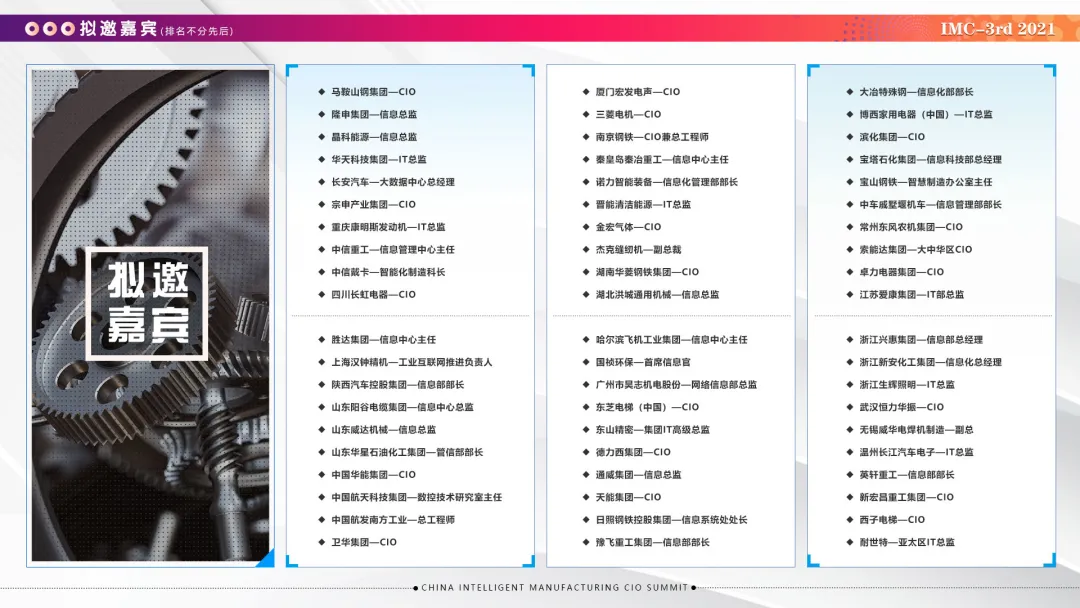Click the '索能达集团—大中华区CIO' entry
This screenshot has width=1080, height=608.
pos(916,249)
